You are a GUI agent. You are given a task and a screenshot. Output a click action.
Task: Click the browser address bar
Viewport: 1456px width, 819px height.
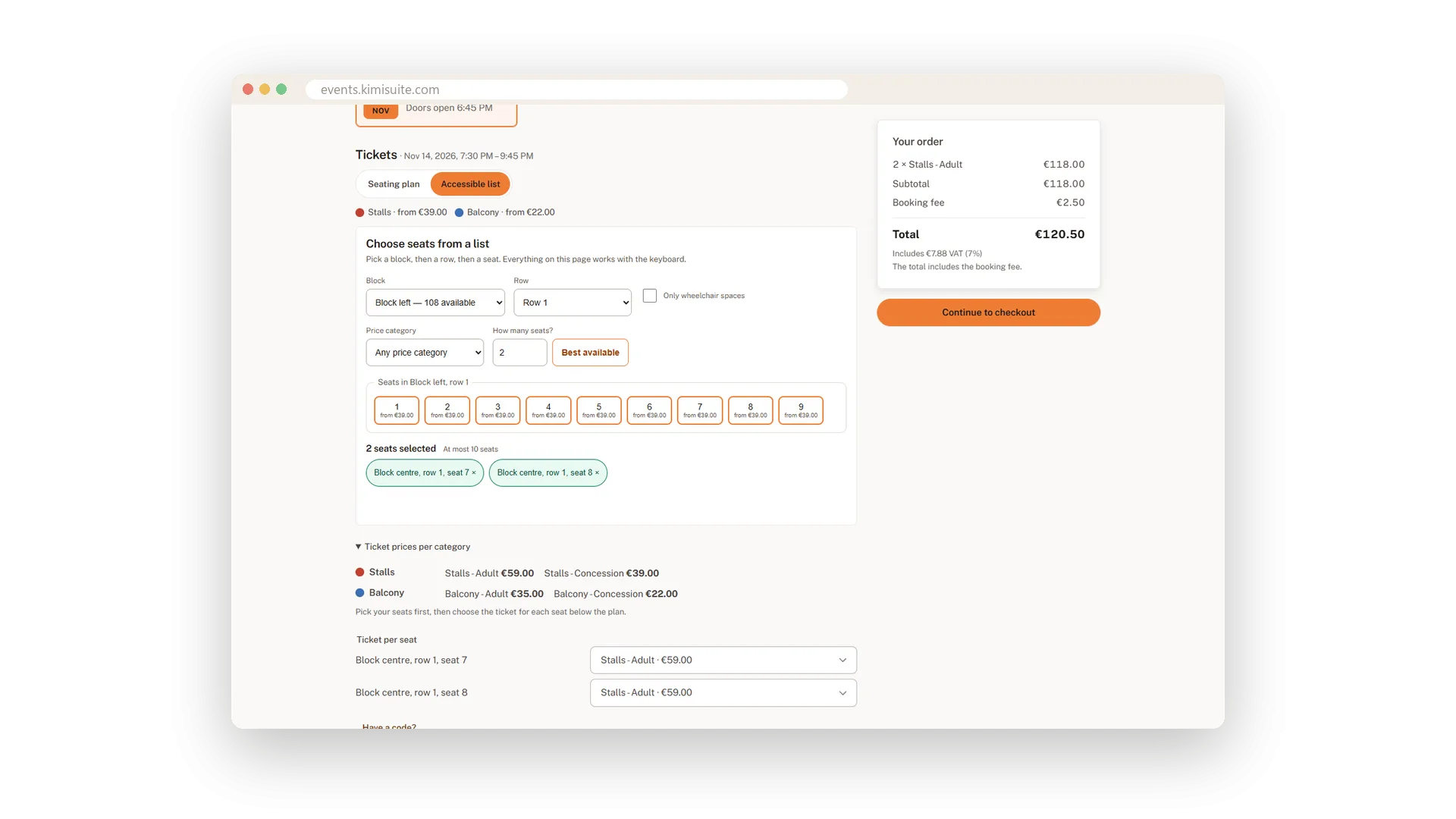pyautogui.click(x=576, y=89)
